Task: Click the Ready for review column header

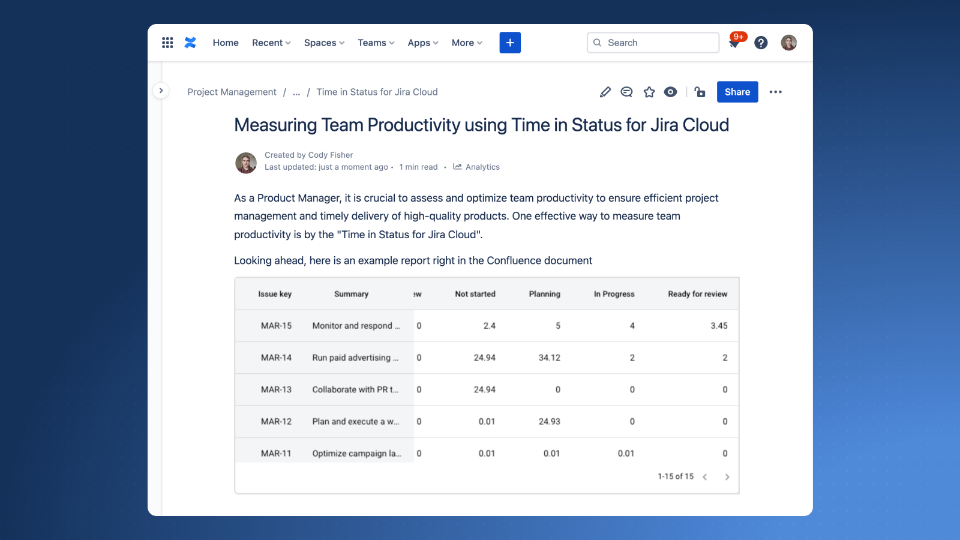Action: click(x=697, y=294)
